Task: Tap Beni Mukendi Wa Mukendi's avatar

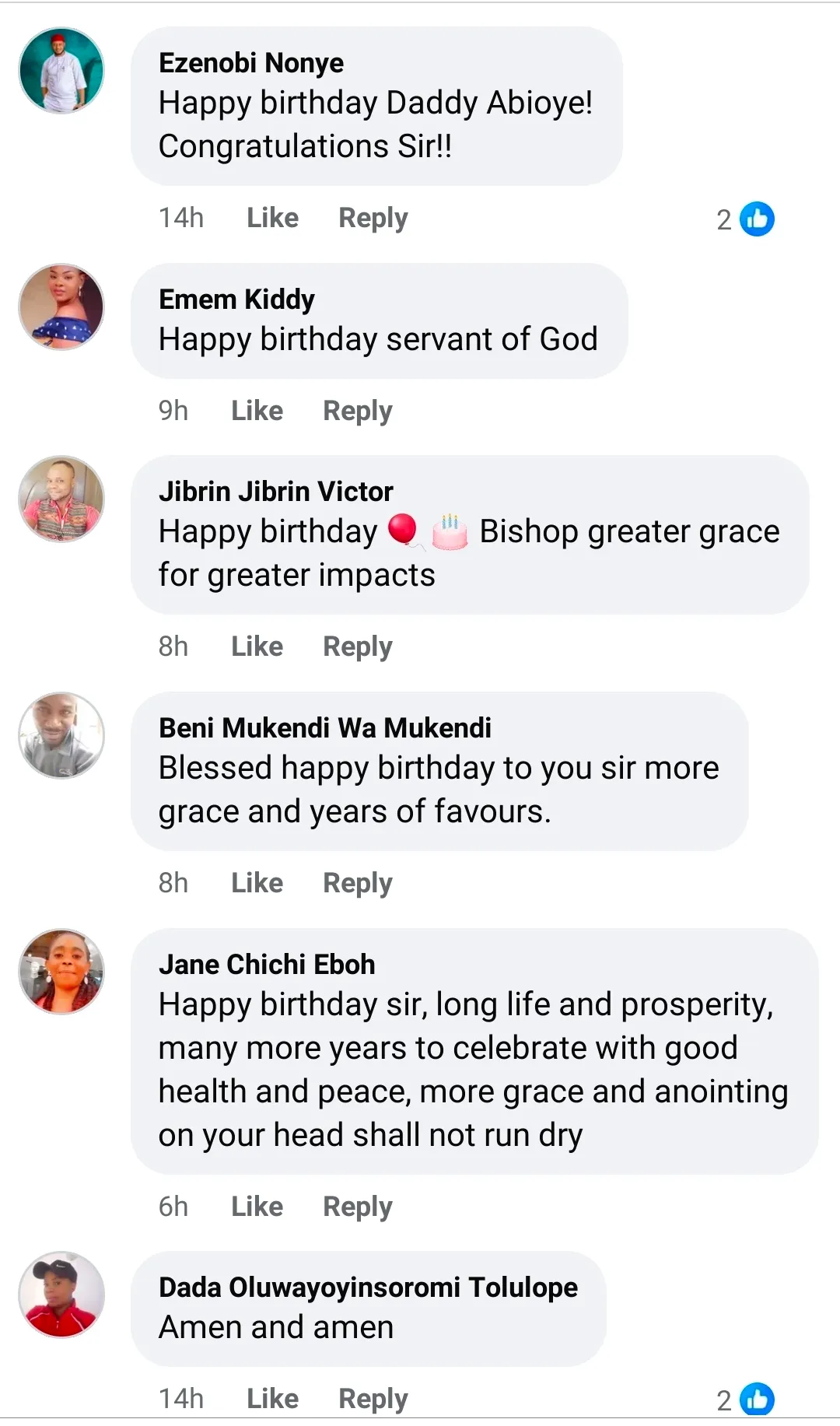Action: point(61,735)
